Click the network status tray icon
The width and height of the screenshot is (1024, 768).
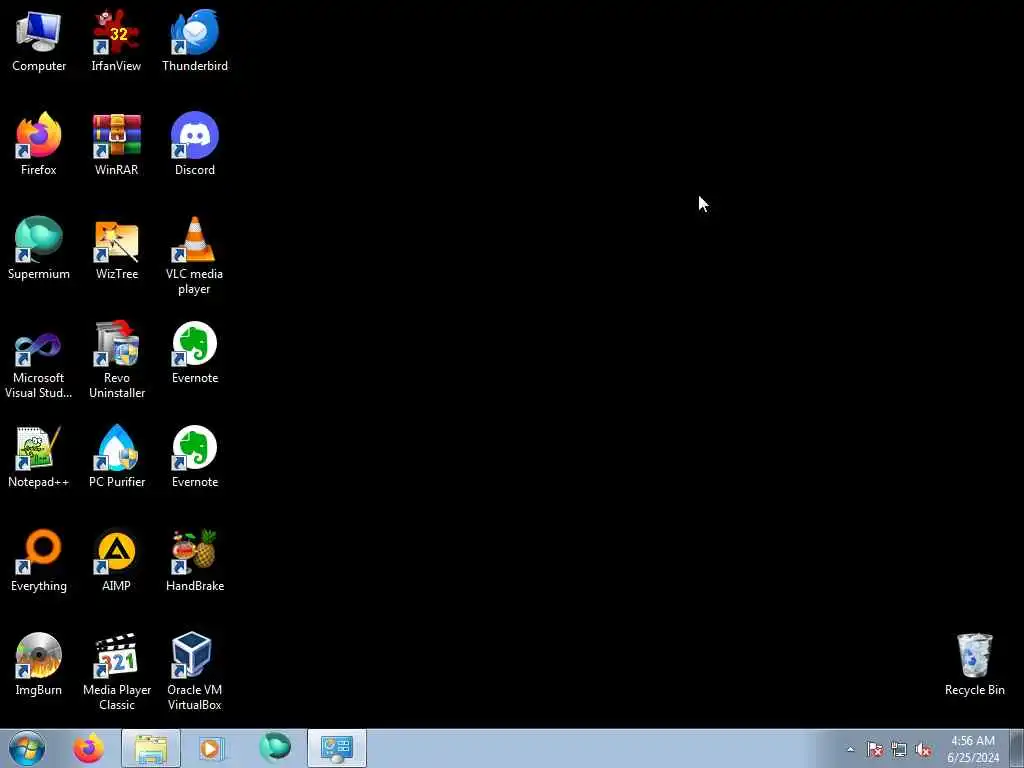899,749
